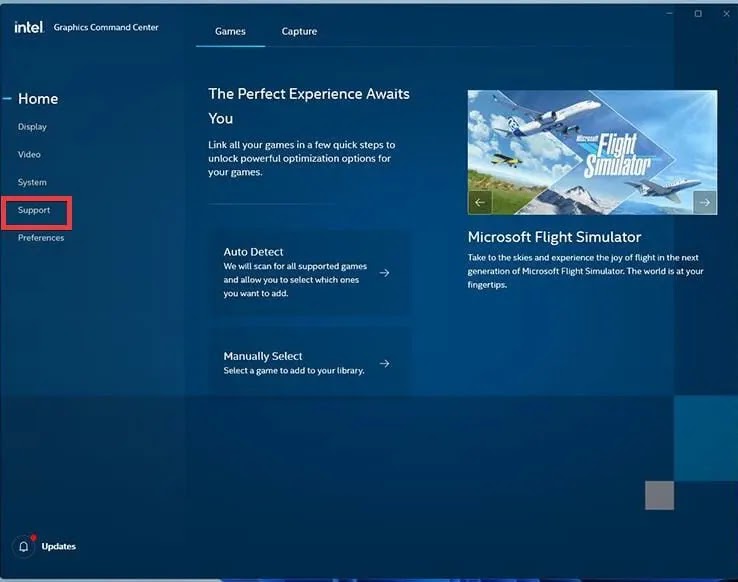Maximize the Graphics Command Center window
The width and height of the screenshot is (738, 582).
pyautogui.click(x=698, y=14)
